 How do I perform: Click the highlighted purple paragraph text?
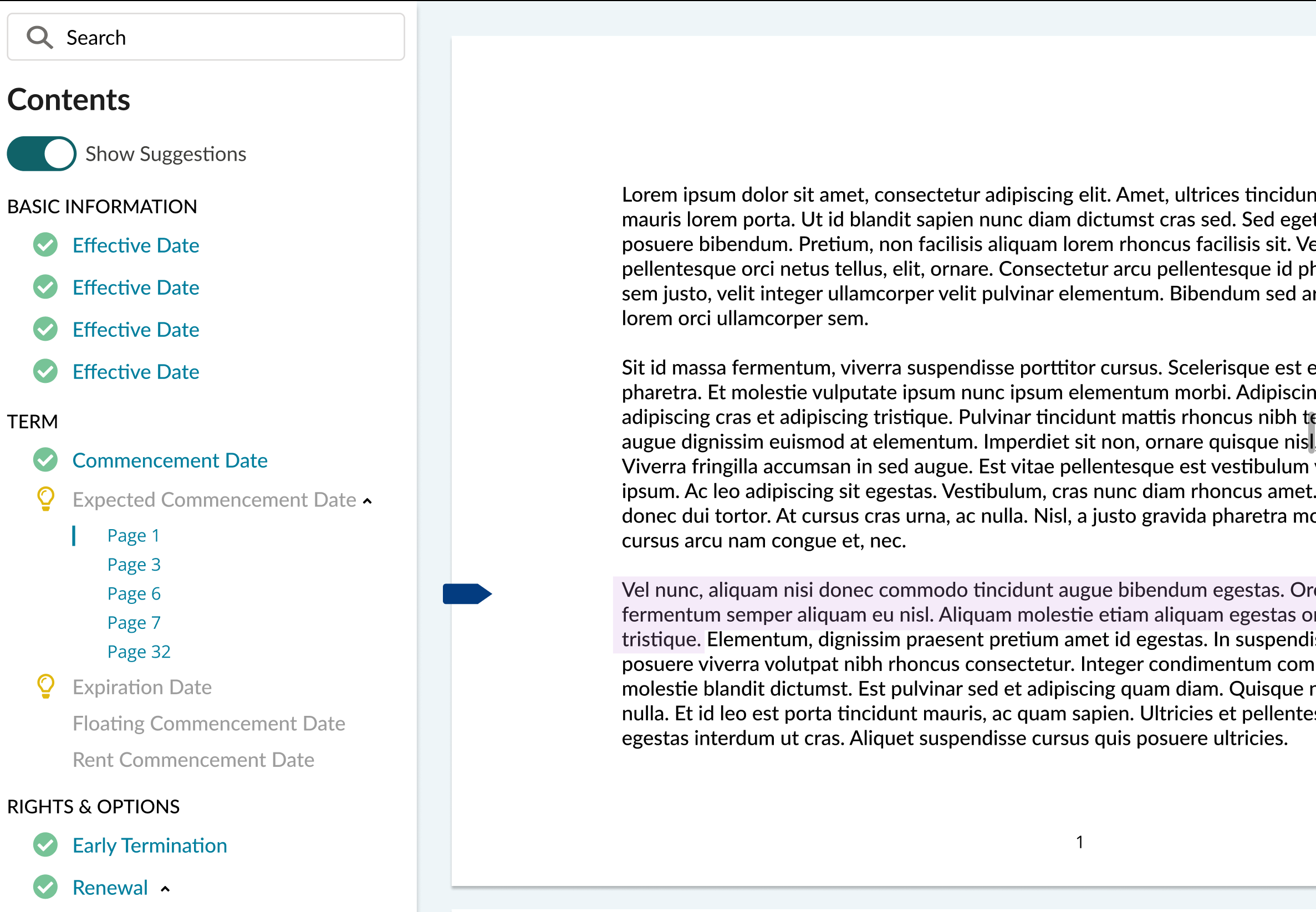pyautogui.click(x=915, y=614)
